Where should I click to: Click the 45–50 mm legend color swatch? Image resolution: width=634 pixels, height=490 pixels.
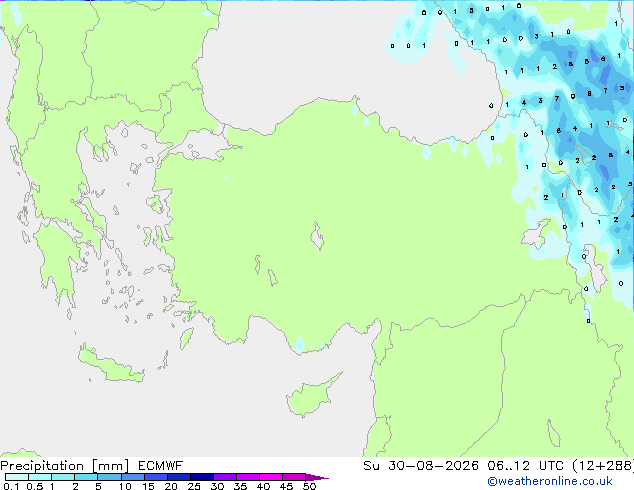pyautogui.click(x=294, y=477)
